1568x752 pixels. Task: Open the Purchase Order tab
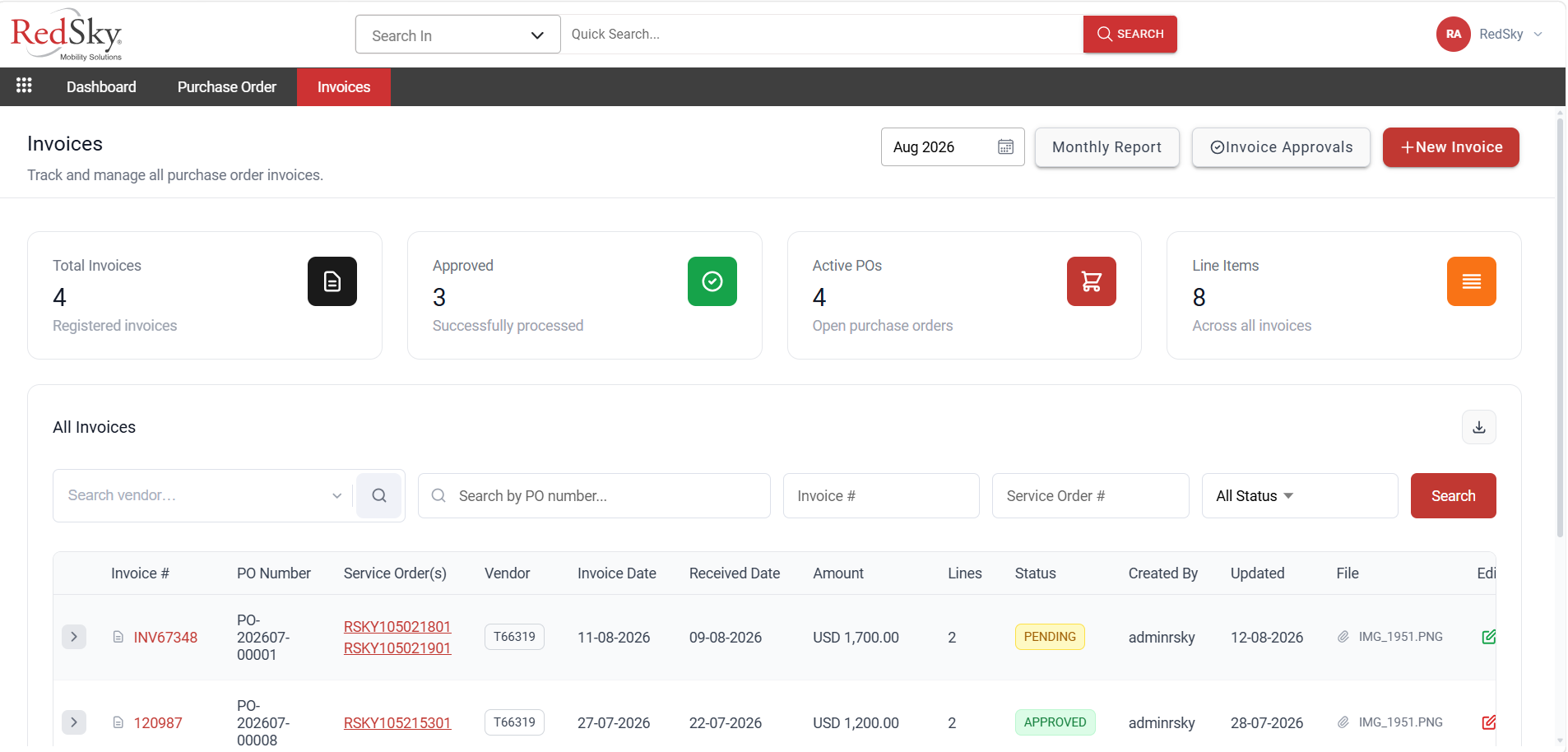(227, 86)
